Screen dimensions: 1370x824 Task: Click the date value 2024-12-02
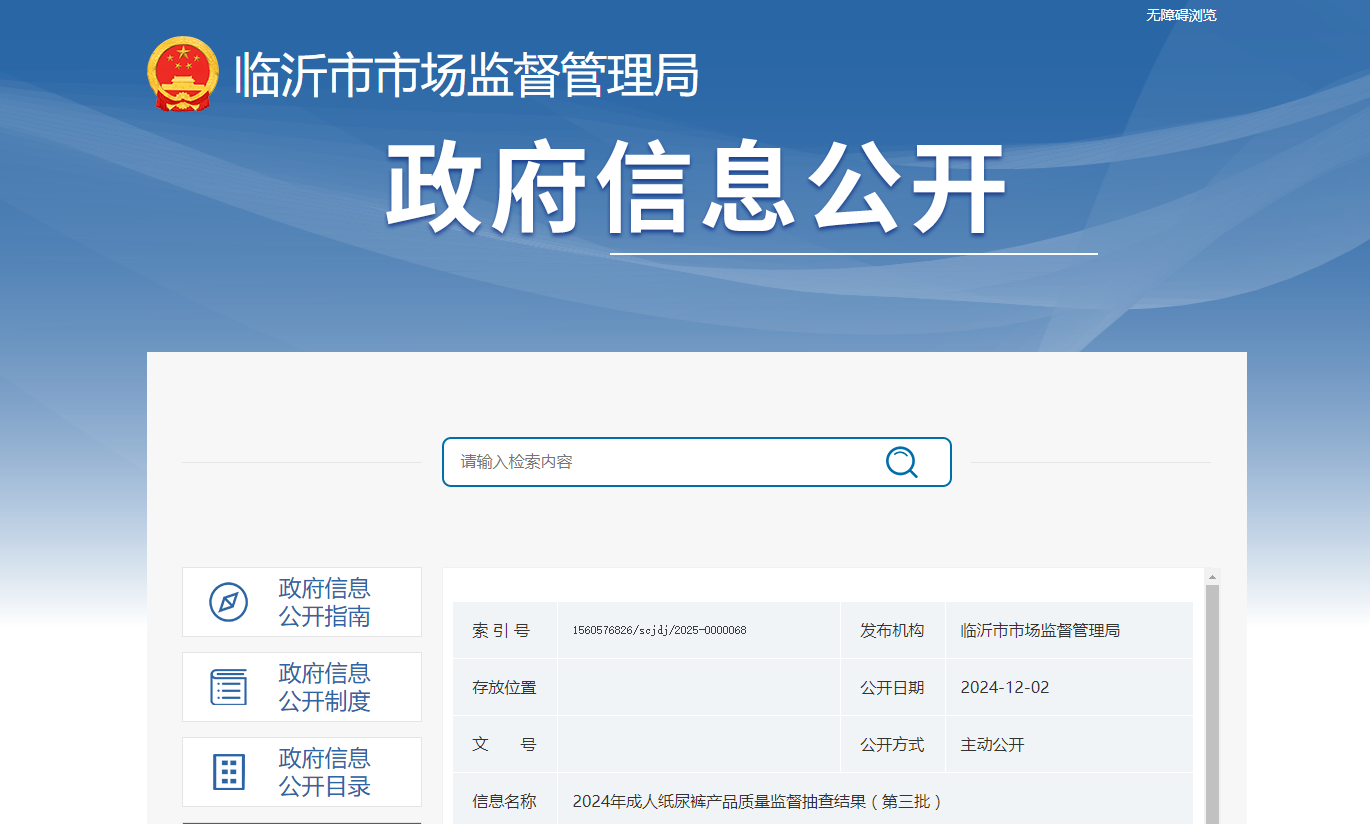pyautogui.click(x=1005, y=687)
